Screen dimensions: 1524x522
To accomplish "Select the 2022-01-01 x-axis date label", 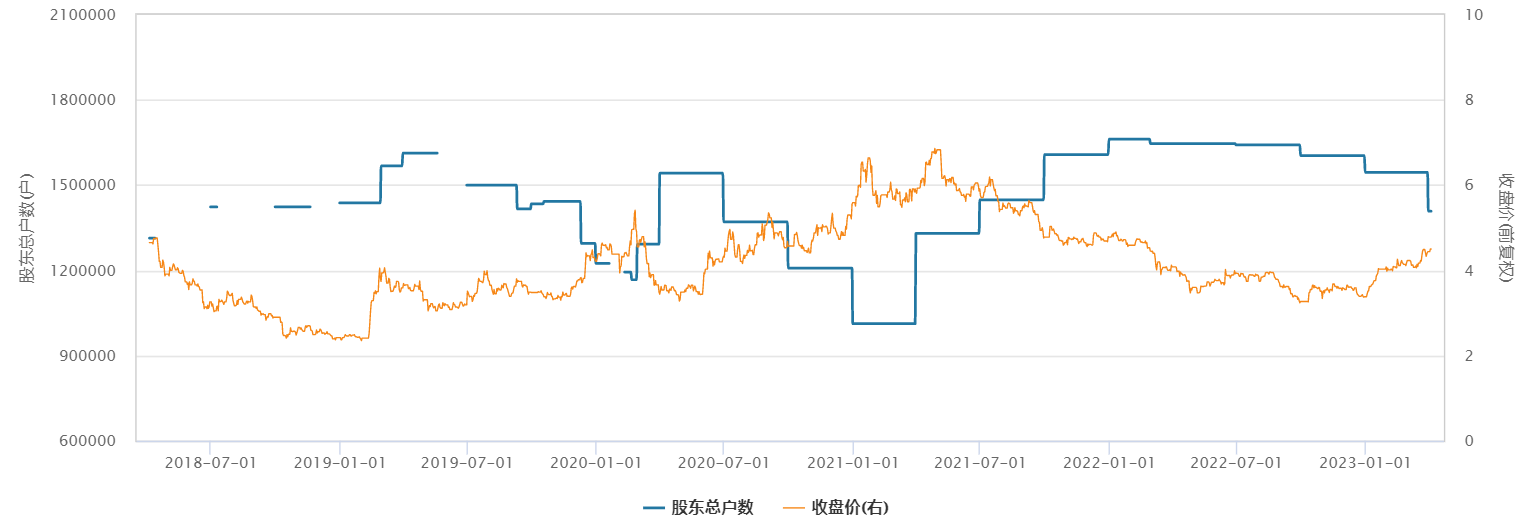I will [x=1108, y=462].
